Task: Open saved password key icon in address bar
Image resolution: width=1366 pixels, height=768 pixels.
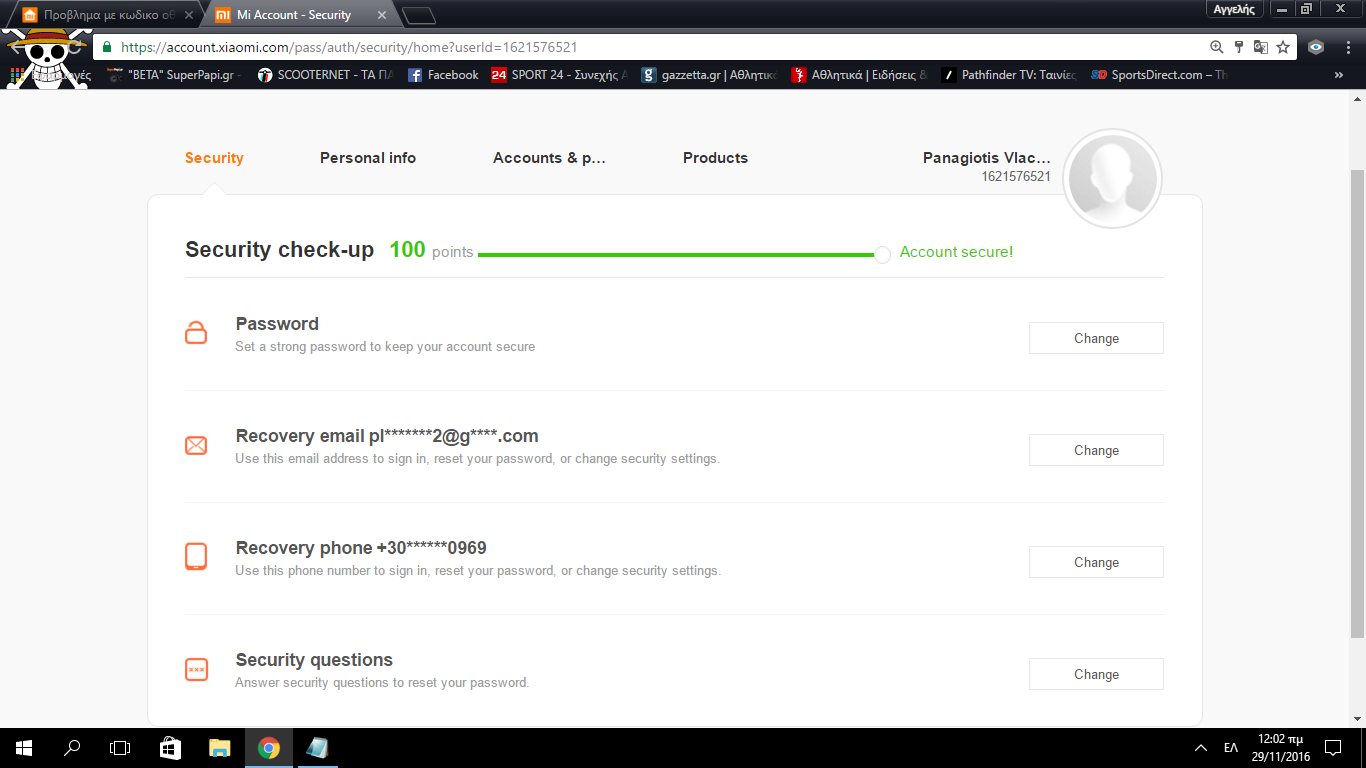Action: click(x=1239, y=47)
